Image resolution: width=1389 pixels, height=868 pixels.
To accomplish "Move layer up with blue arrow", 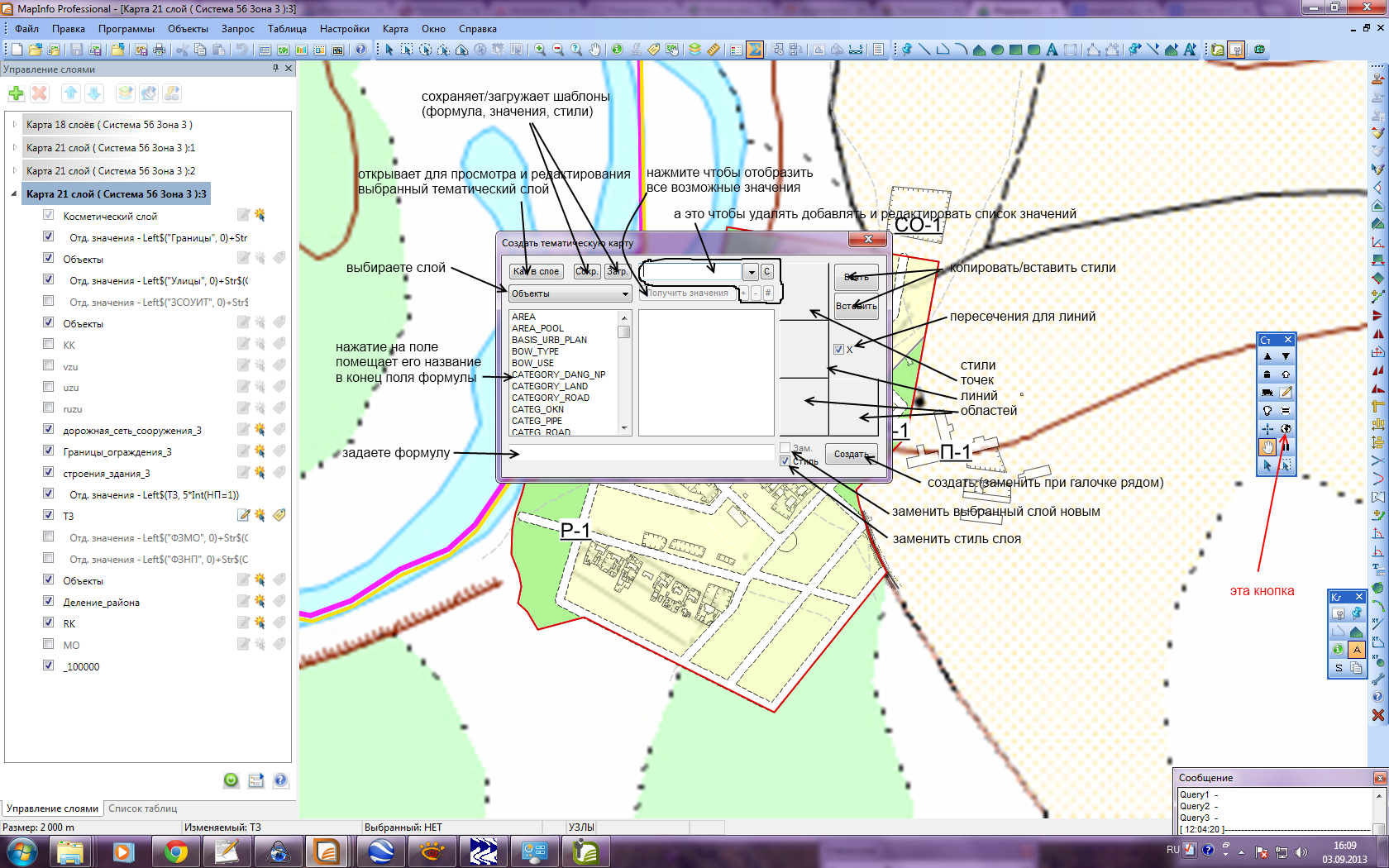I will 70,93.
